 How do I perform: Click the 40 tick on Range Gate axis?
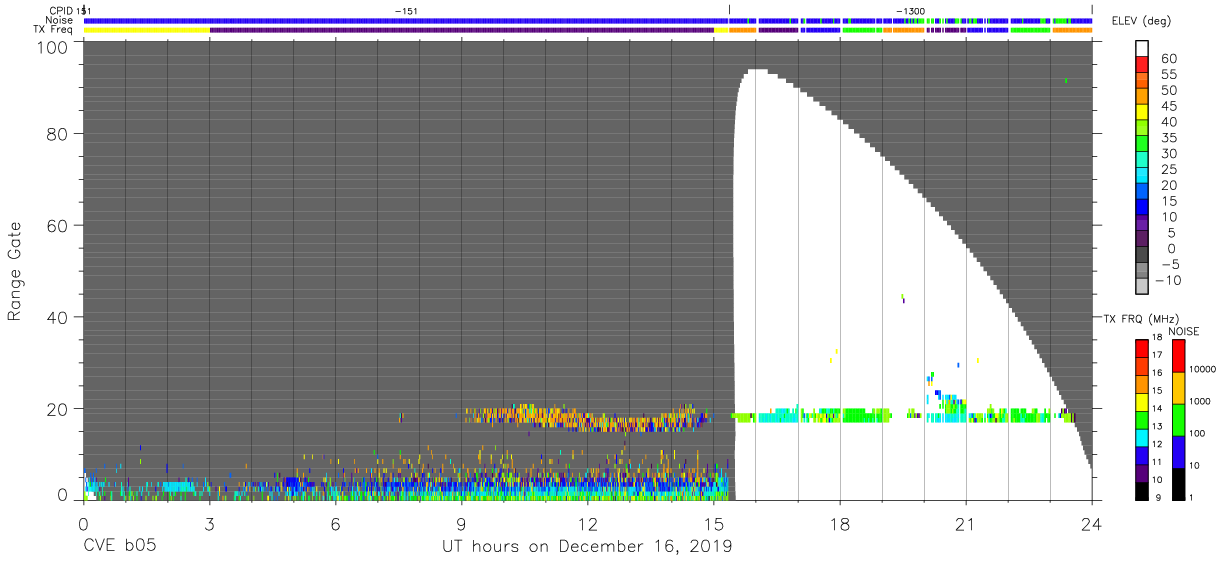pos(57,317)
